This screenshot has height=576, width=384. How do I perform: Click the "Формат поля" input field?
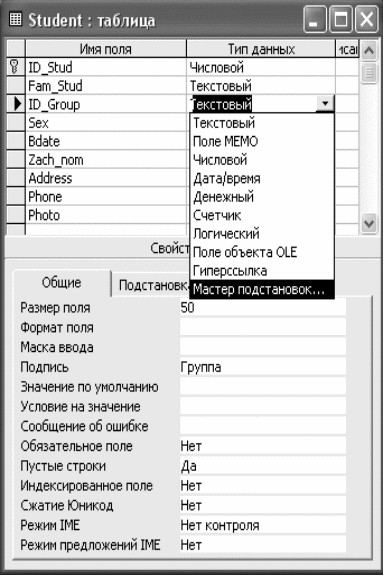[263, 327]
